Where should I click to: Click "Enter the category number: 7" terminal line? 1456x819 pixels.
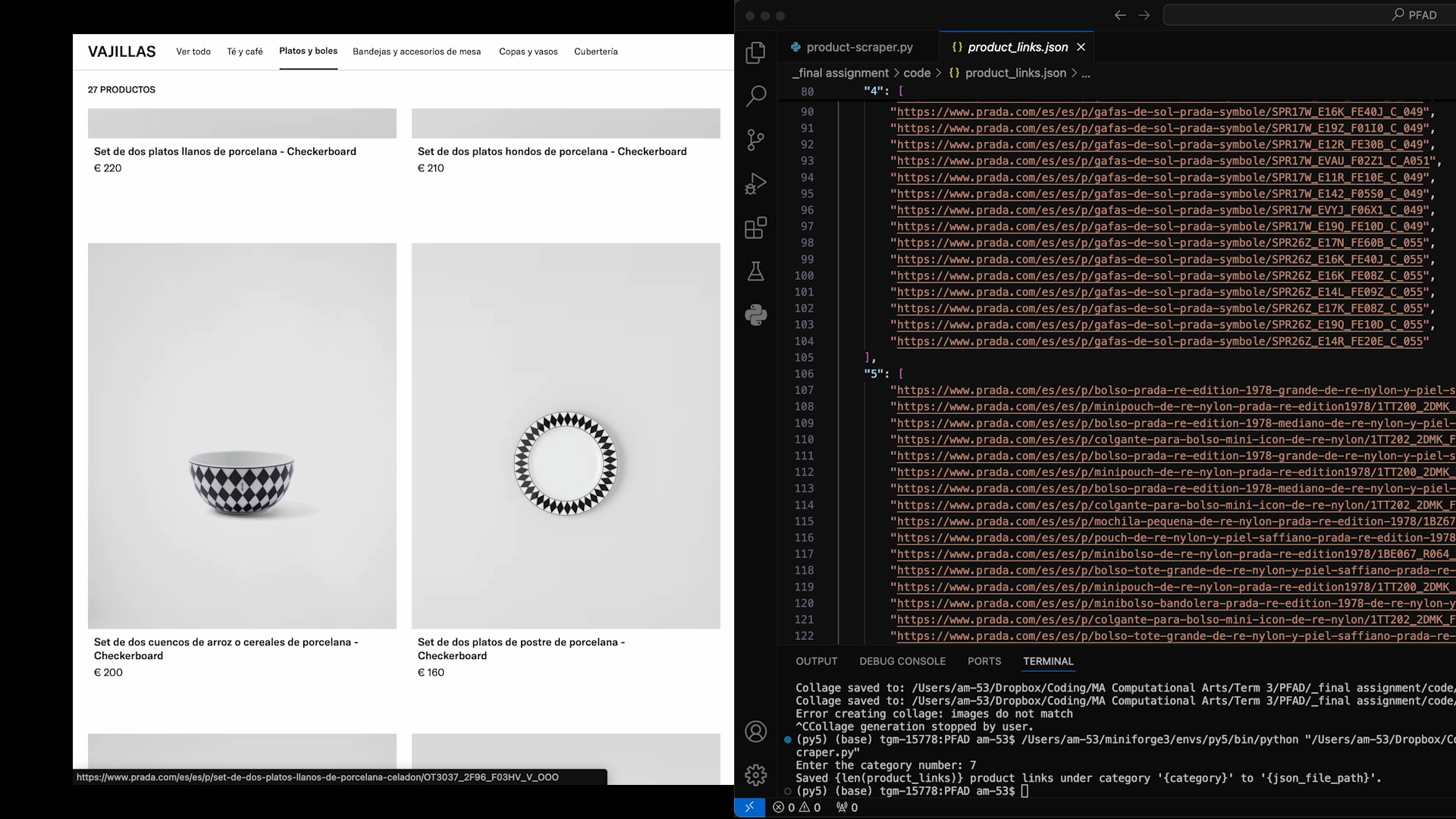(x=886, y=765)
